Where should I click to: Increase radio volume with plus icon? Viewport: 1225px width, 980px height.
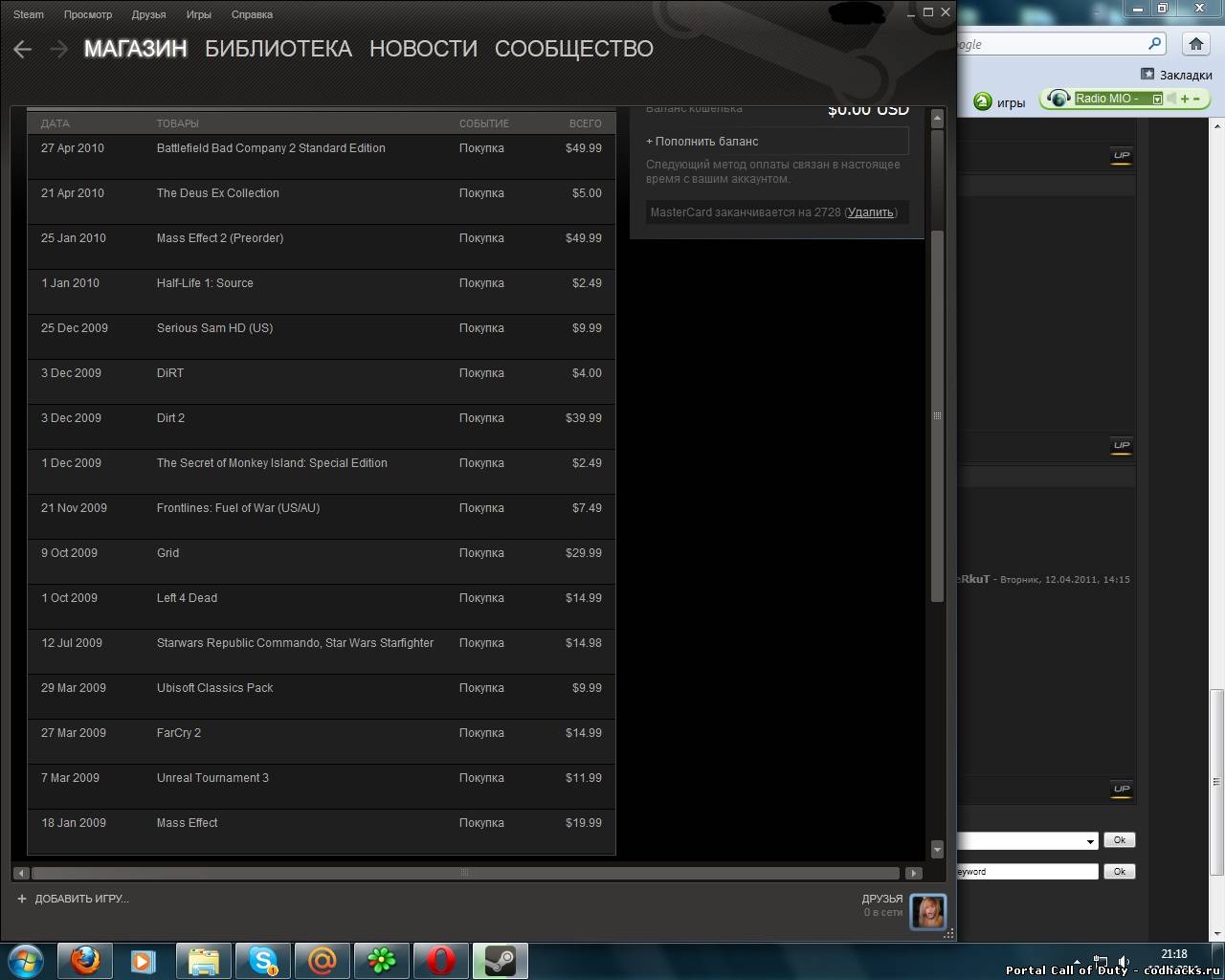tap(1185, 99)
